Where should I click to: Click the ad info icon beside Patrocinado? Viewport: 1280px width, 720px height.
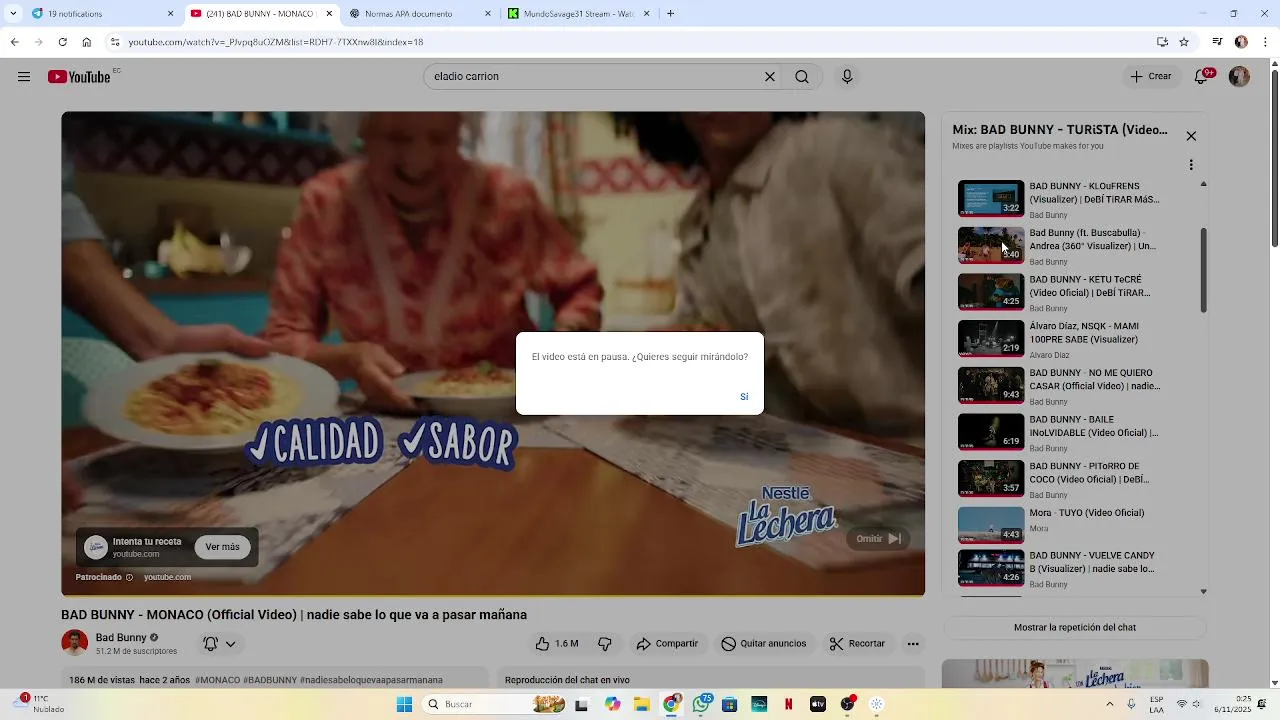pos(129,577)
